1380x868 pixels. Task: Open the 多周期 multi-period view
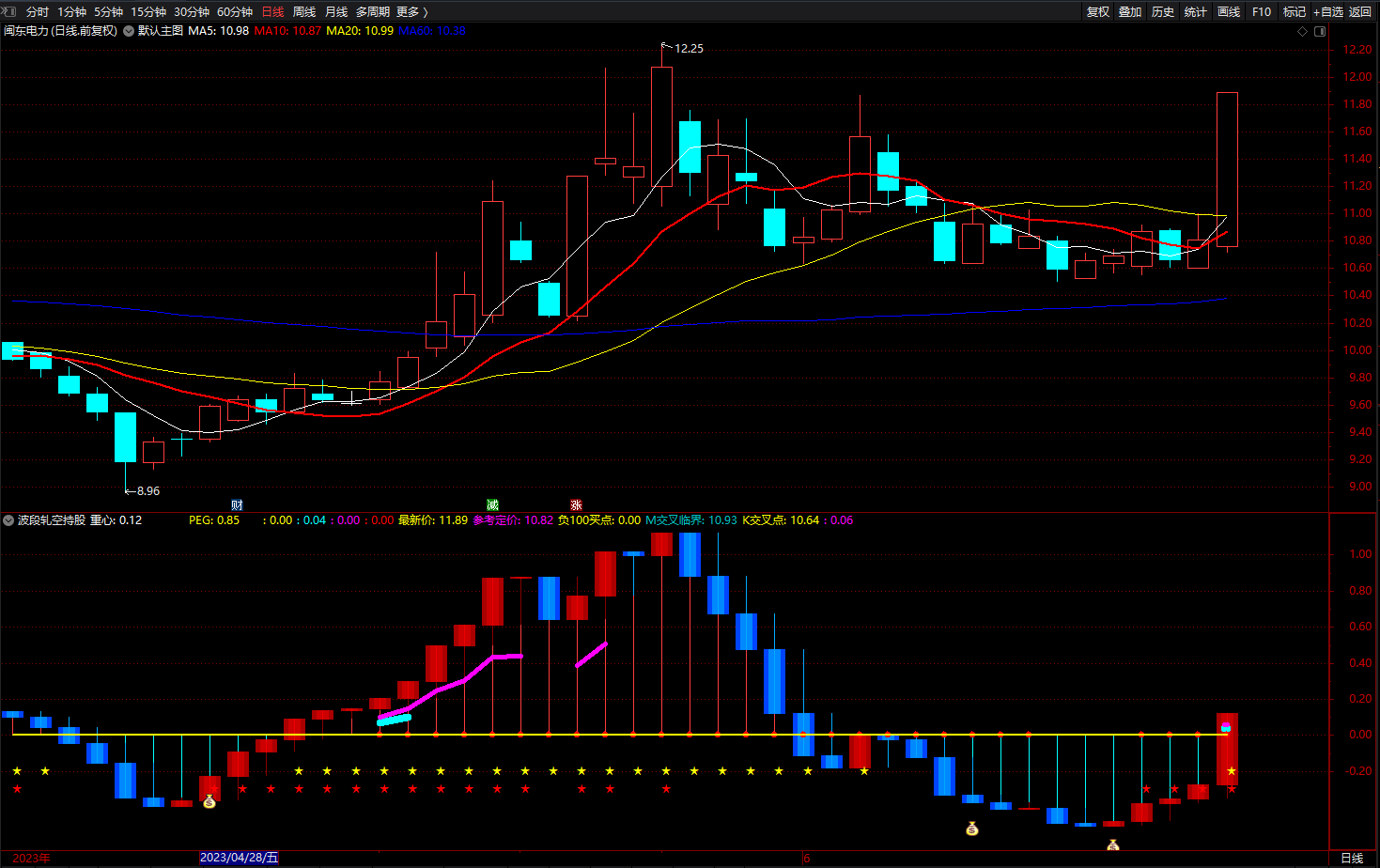(x=373, y=11)
